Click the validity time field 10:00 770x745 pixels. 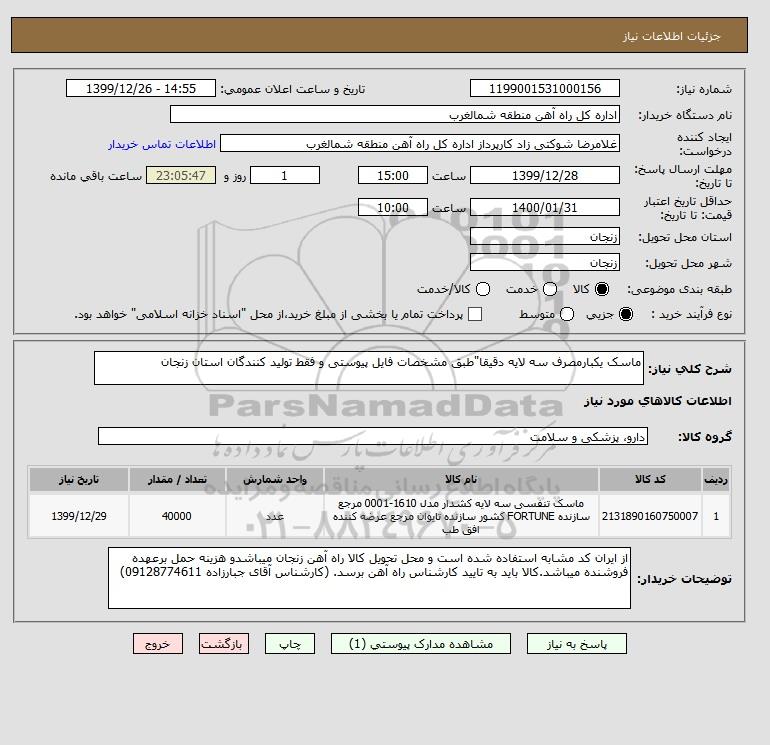pos(393,208)
